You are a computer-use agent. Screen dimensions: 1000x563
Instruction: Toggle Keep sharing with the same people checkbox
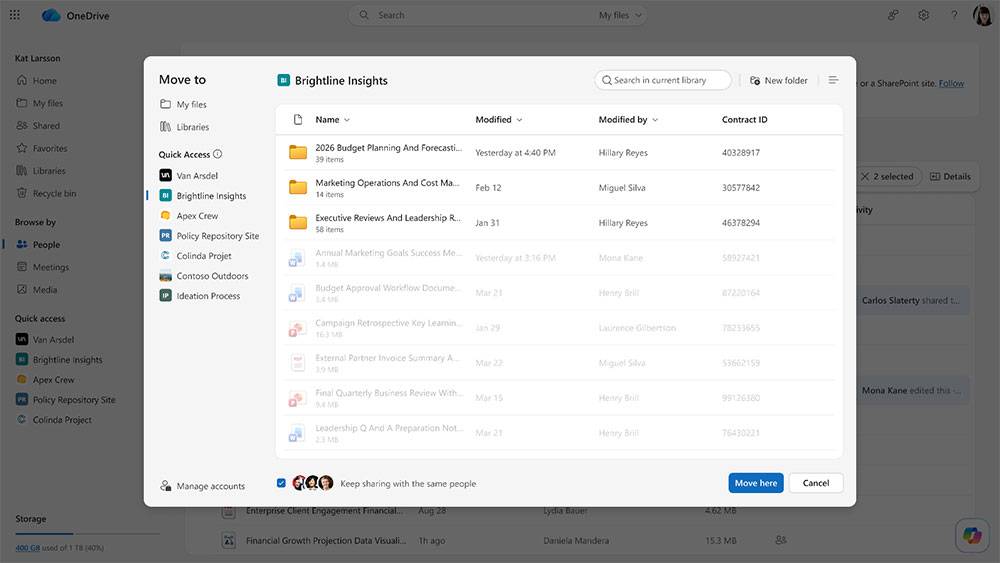[281, 483]
